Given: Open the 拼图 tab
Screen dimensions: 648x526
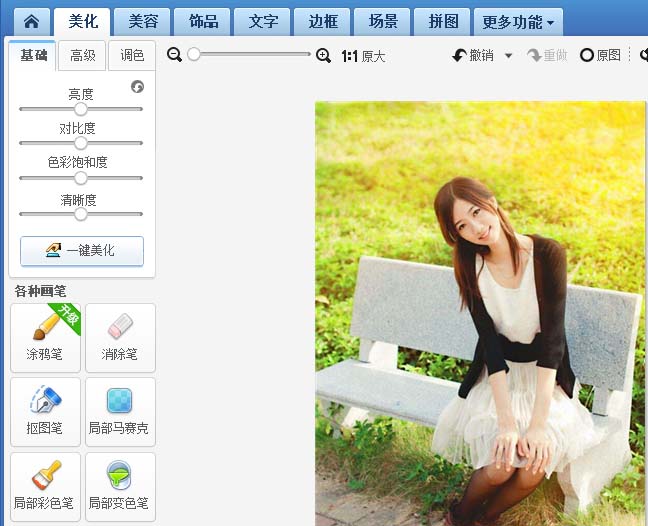Looking at the screenshot, I should pos(443,21).
